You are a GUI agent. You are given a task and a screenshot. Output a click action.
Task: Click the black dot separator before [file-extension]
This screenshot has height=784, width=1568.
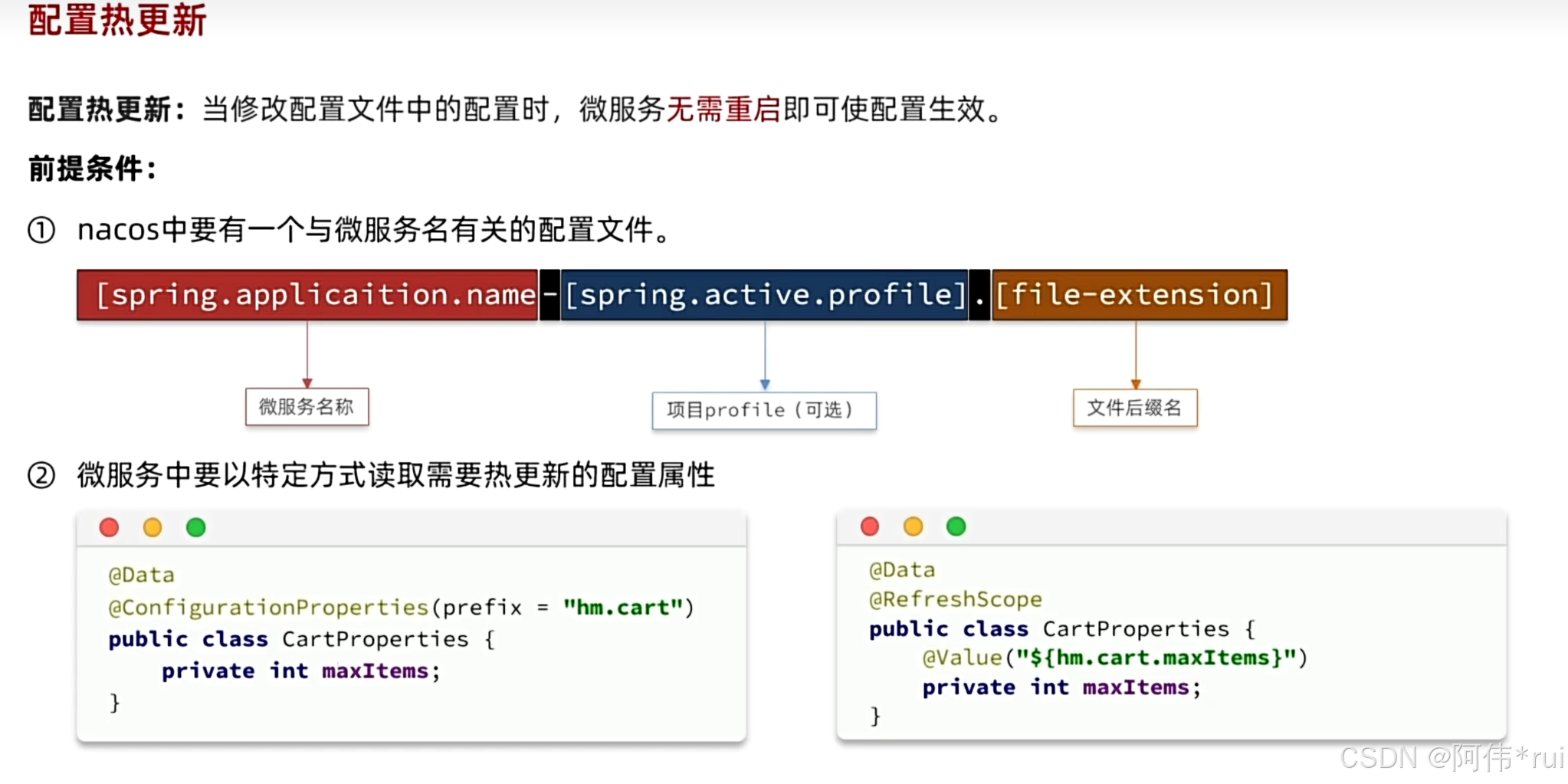(980, 295)
